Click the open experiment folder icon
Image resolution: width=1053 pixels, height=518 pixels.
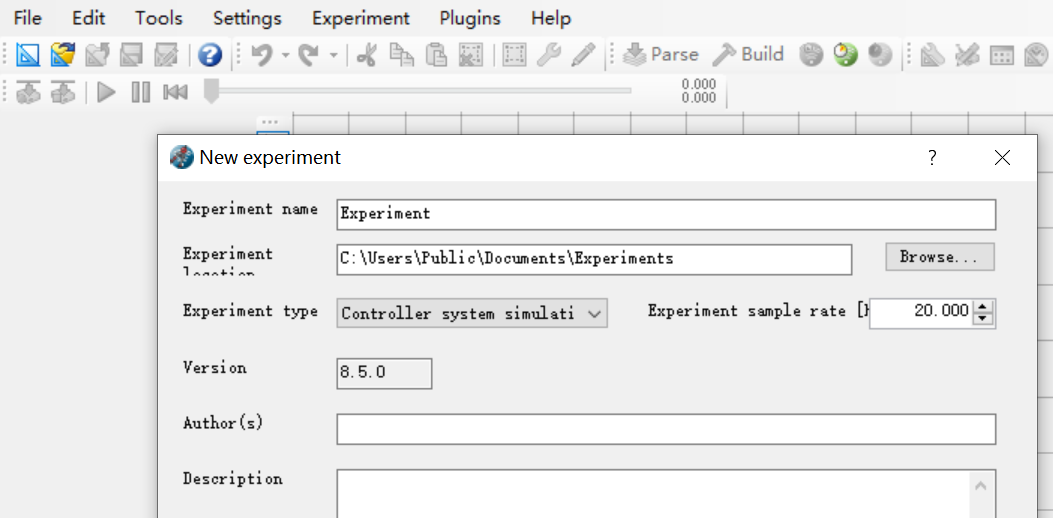click(62, 54)
